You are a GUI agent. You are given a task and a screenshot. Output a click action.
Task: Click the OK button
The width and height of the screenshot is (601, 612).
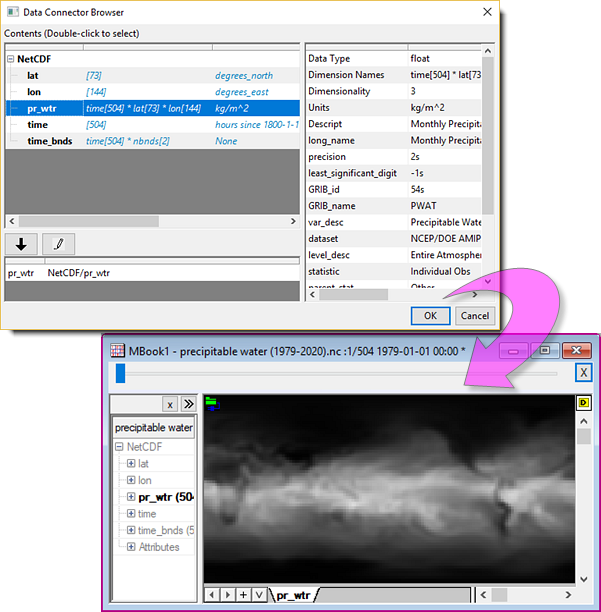(x=430, y=315)
